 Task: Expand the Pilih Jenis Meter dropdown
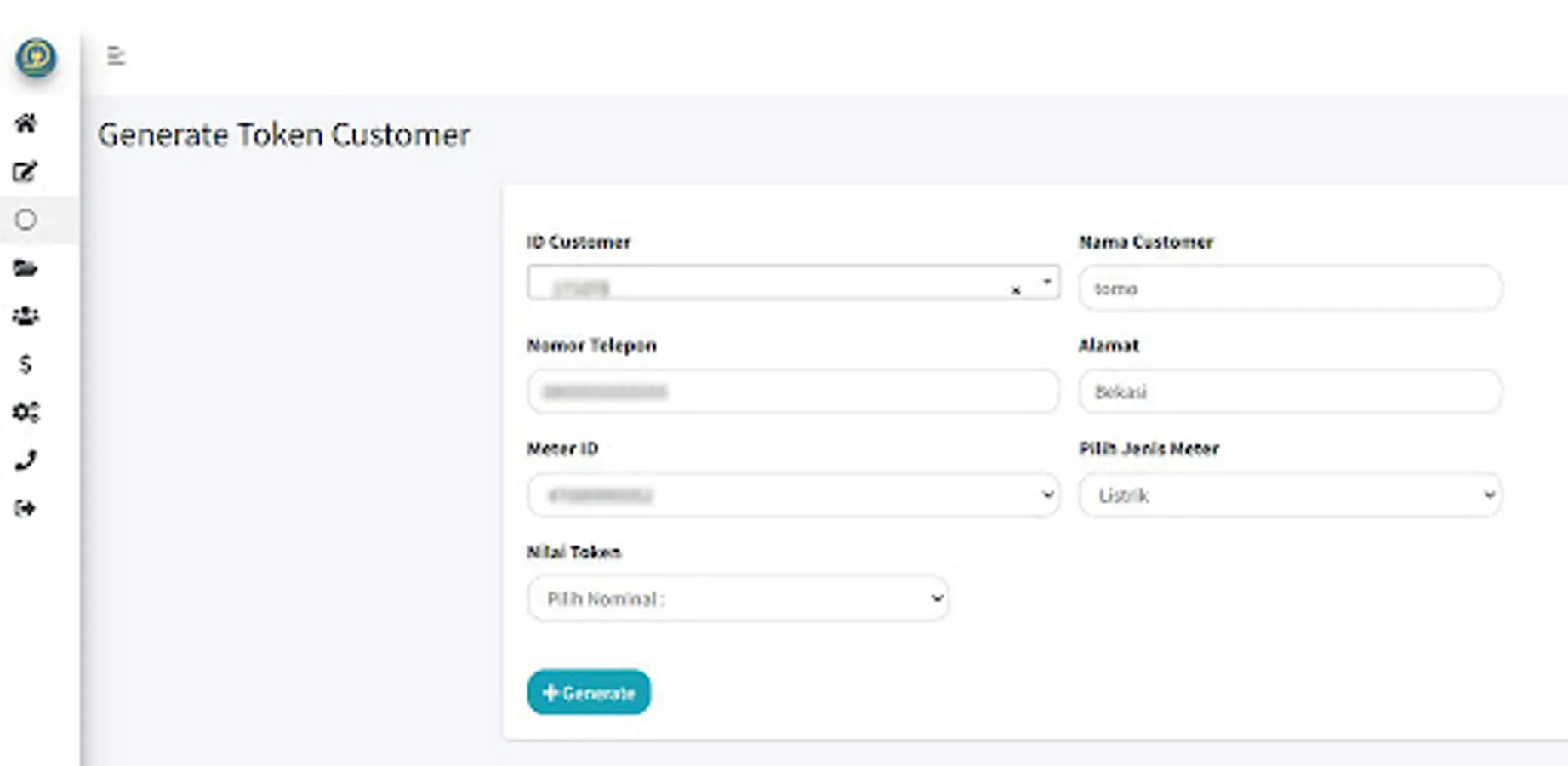(x=1290, y=495)
